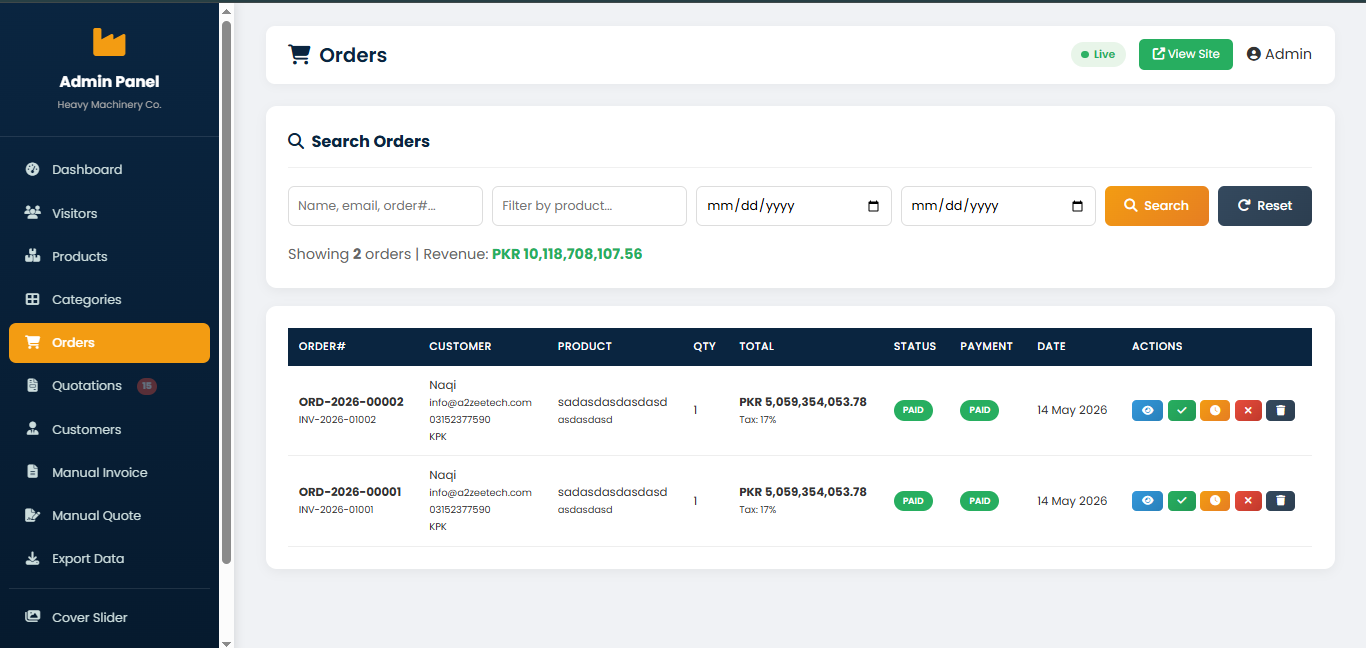Mark order ORD-2026-00002 complete with green checkmark

point(1182,410)
